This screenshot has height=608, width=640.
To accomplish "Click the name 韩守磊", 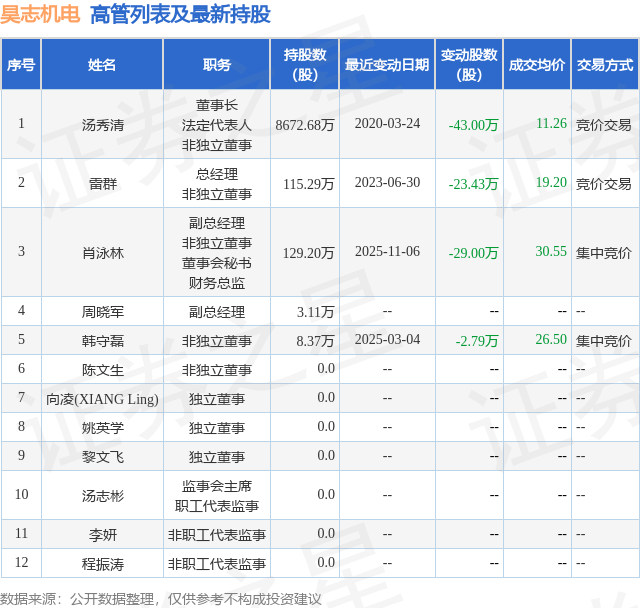I will click(x=102, y=341).
